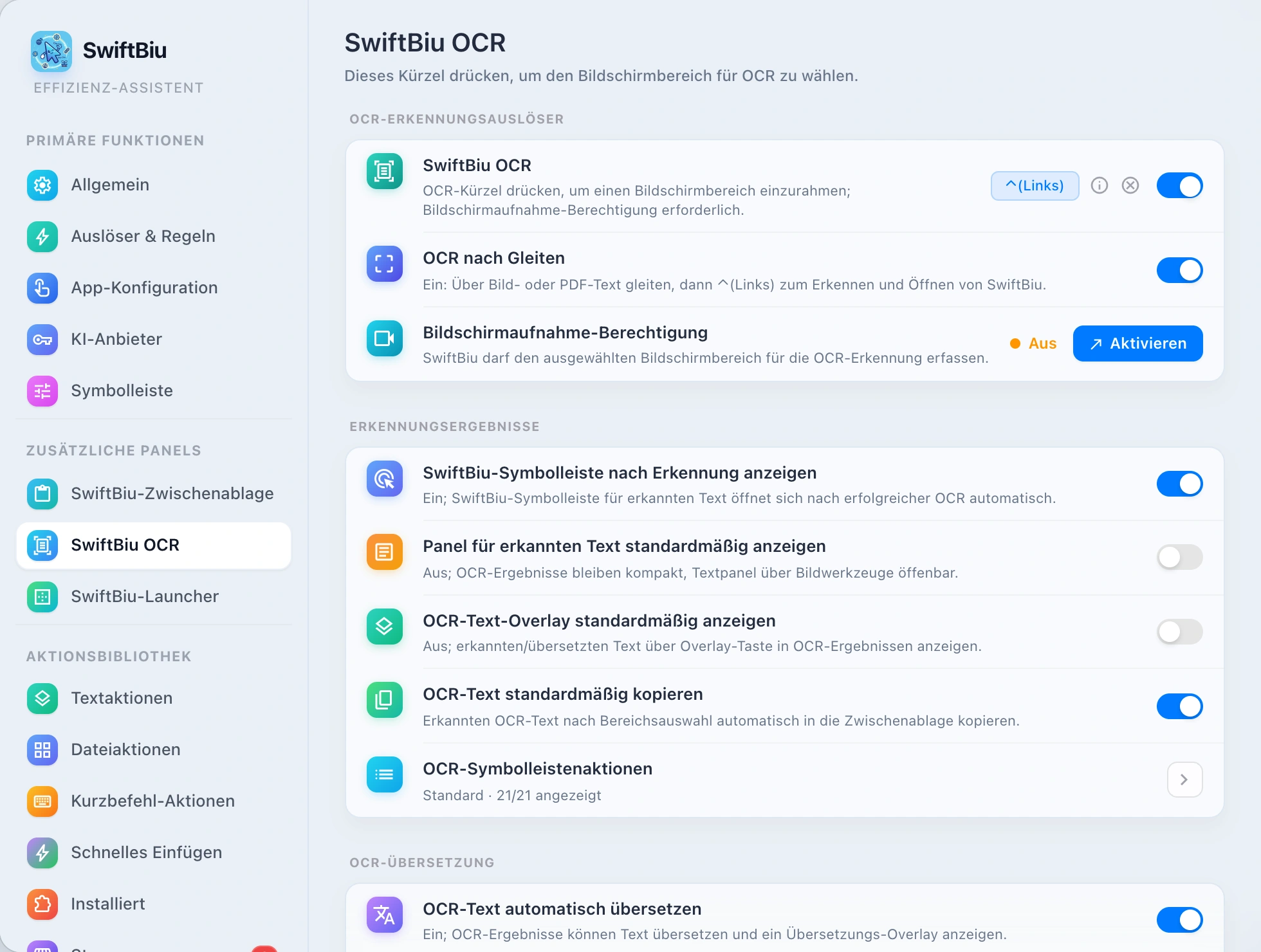Click the App-Konfiguration touch icon
The image size is (1261, 952).
click(x=42, y=288)
